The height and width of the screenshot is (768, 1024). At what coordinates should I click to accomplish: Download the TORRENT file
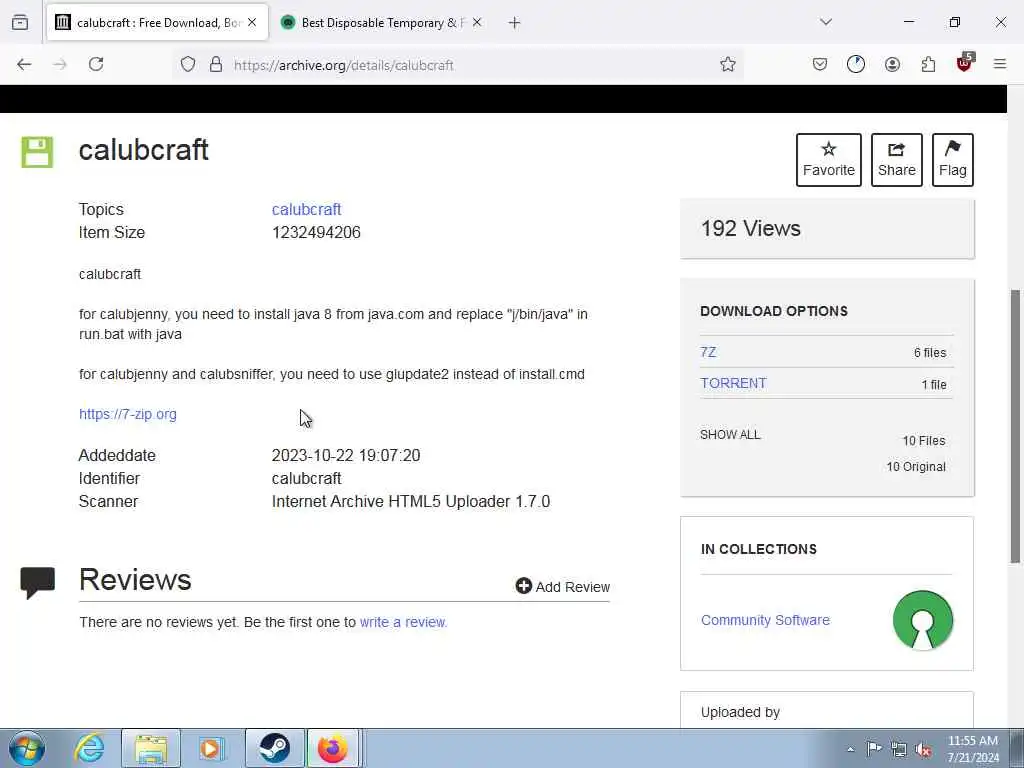733,383
